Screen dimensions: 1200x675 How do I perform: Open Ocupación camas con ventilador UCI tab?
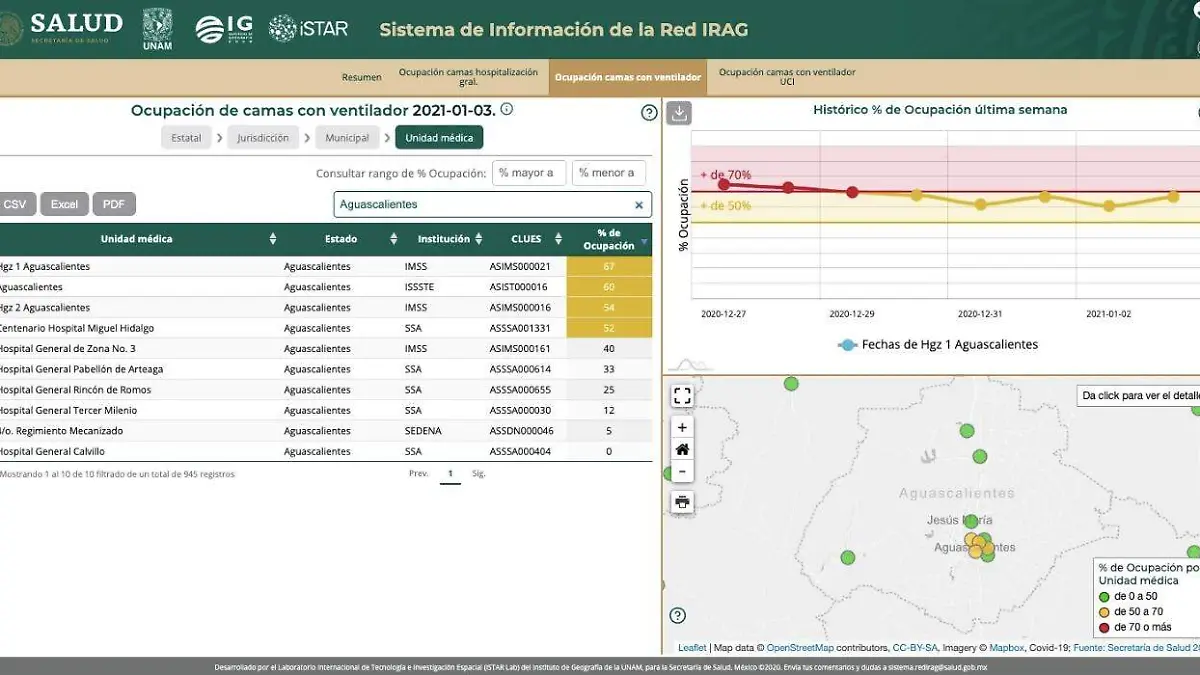pyautogui.click(x=787, y=77)
